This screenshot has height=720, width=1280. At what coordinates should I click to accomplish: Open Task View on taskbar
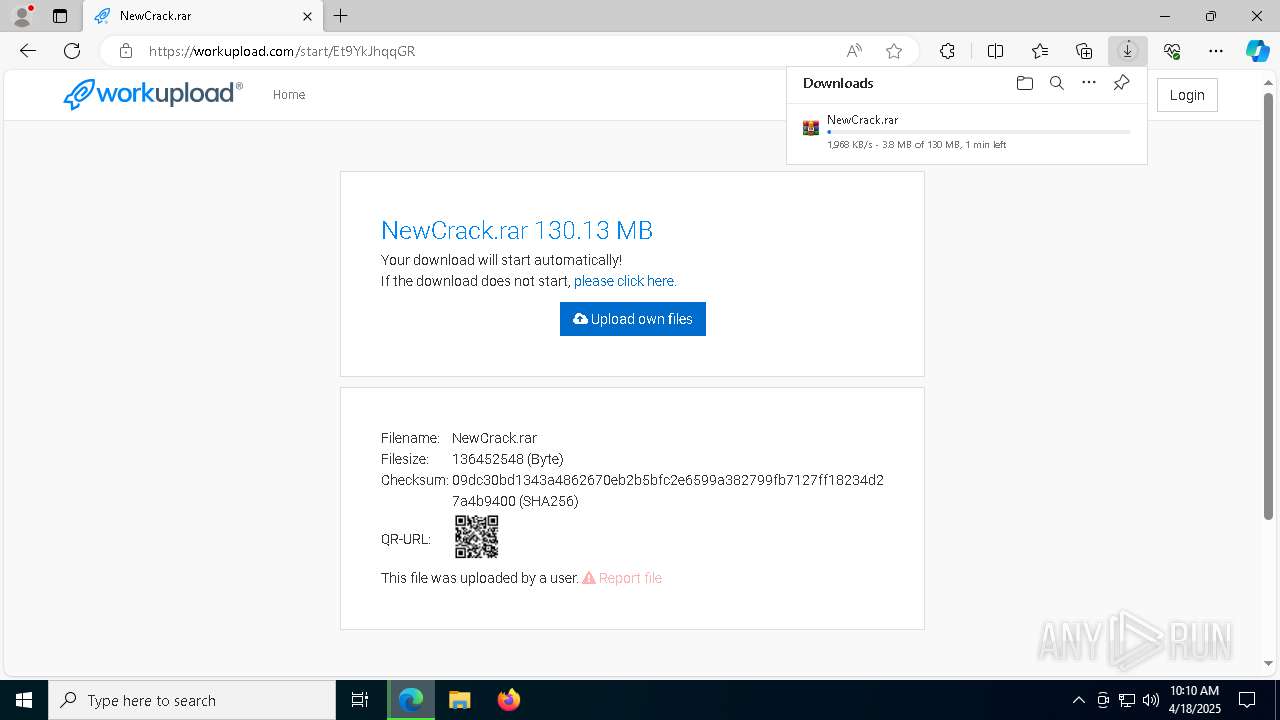360,700
